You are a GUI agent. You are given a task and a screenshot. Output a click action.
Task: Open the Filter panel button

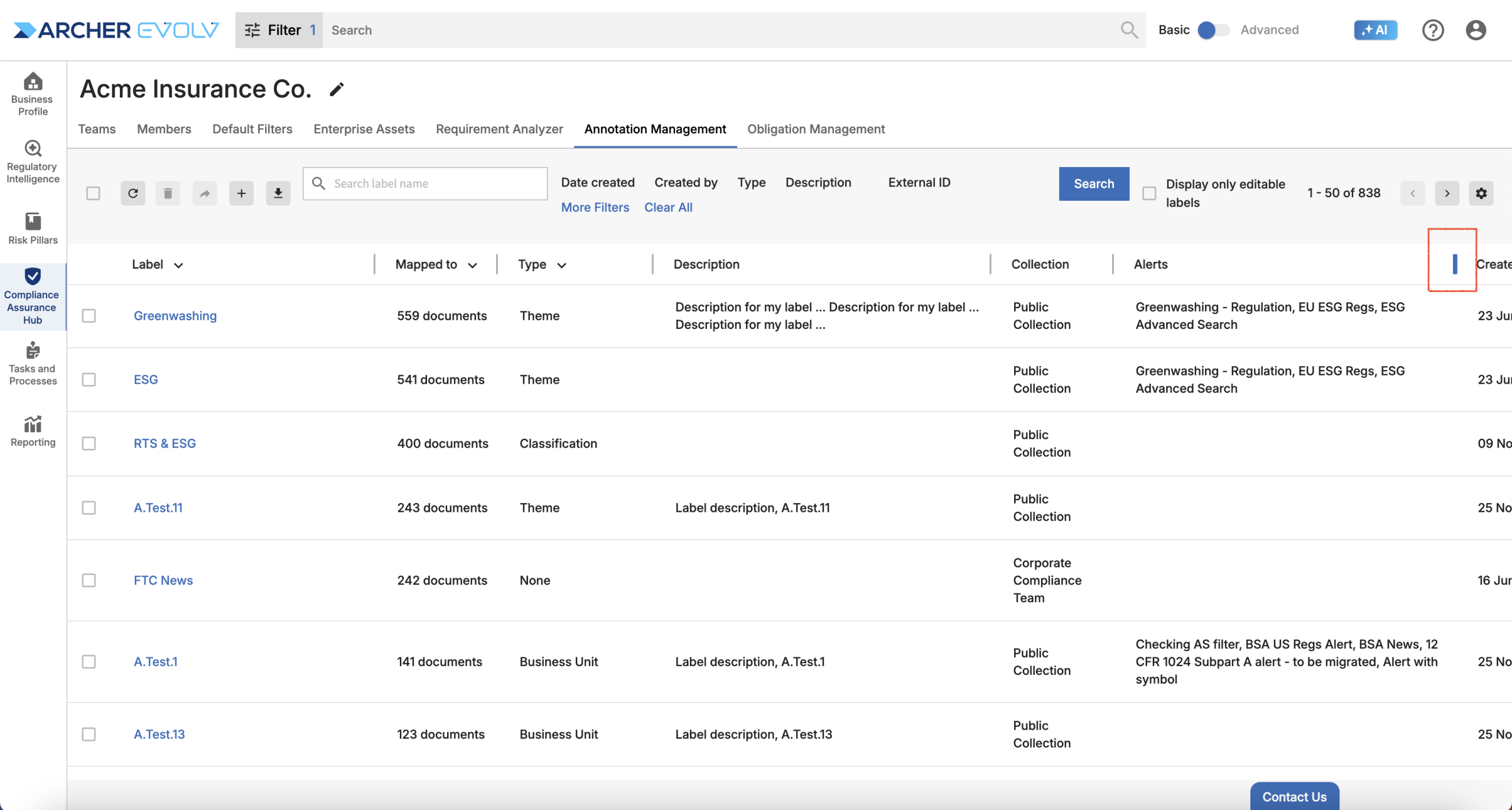(279, 30)
